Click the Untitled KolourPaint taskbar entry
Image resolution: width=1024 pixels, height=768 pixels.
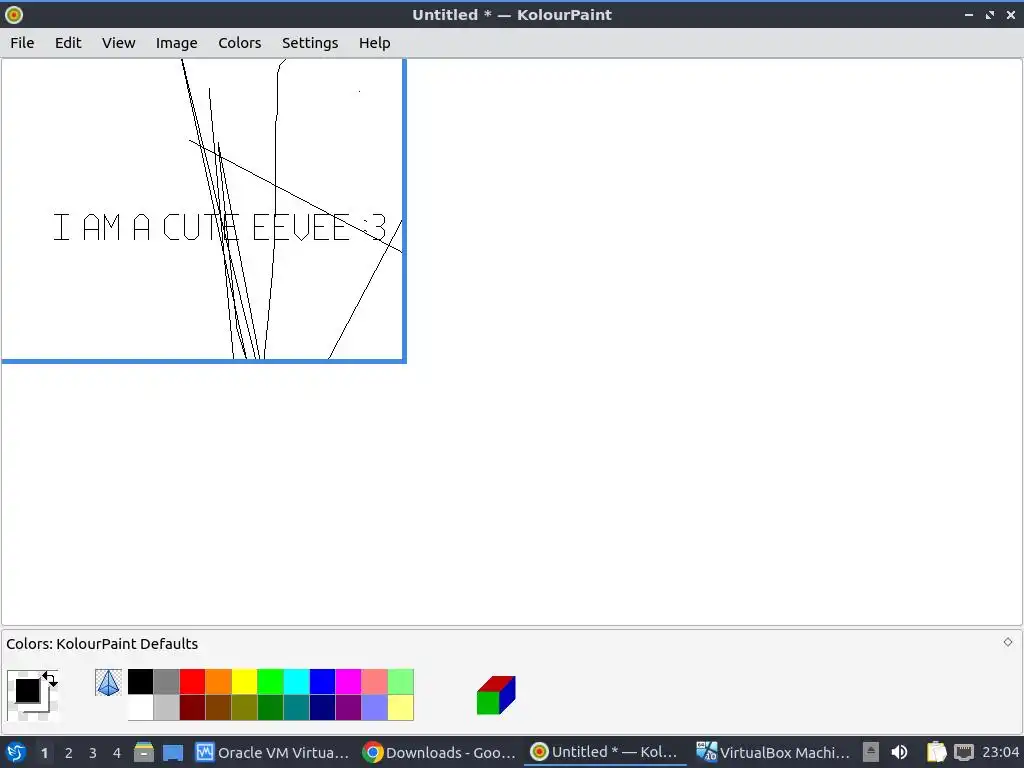[605, 752]
